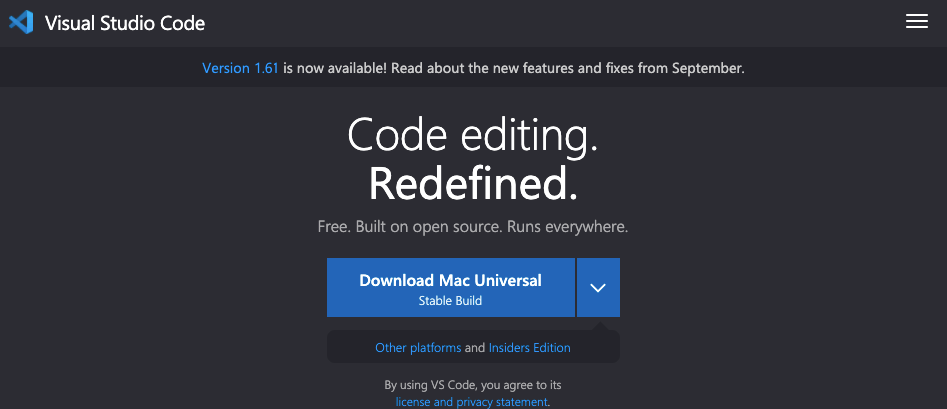Click 'By using VS Code, you agree' text
The width and height of the screenshot is (947, 409).
473,385
